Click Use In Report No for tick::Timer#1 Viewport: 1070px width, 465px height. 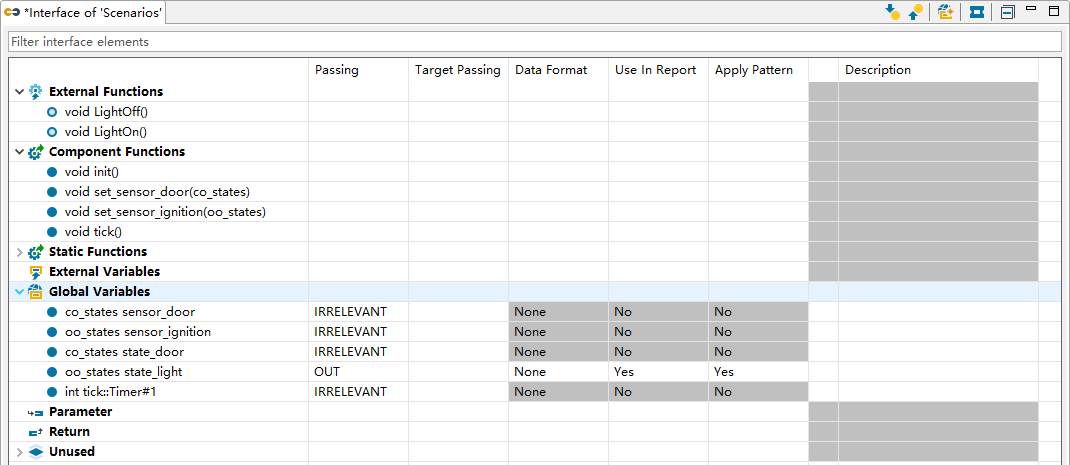coord(658,392)
